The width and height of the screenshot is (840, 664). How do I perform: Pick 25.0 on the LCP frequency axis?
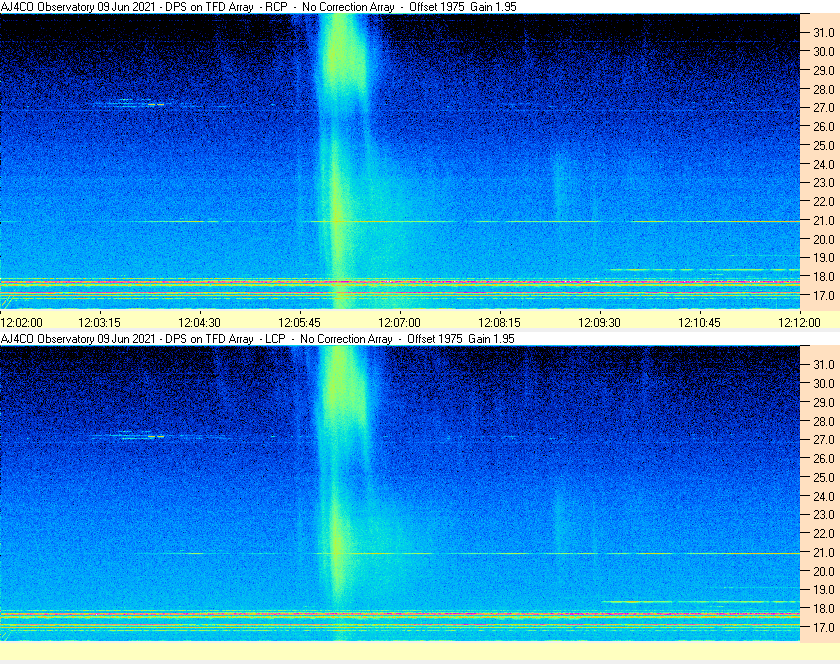point(824,478)
